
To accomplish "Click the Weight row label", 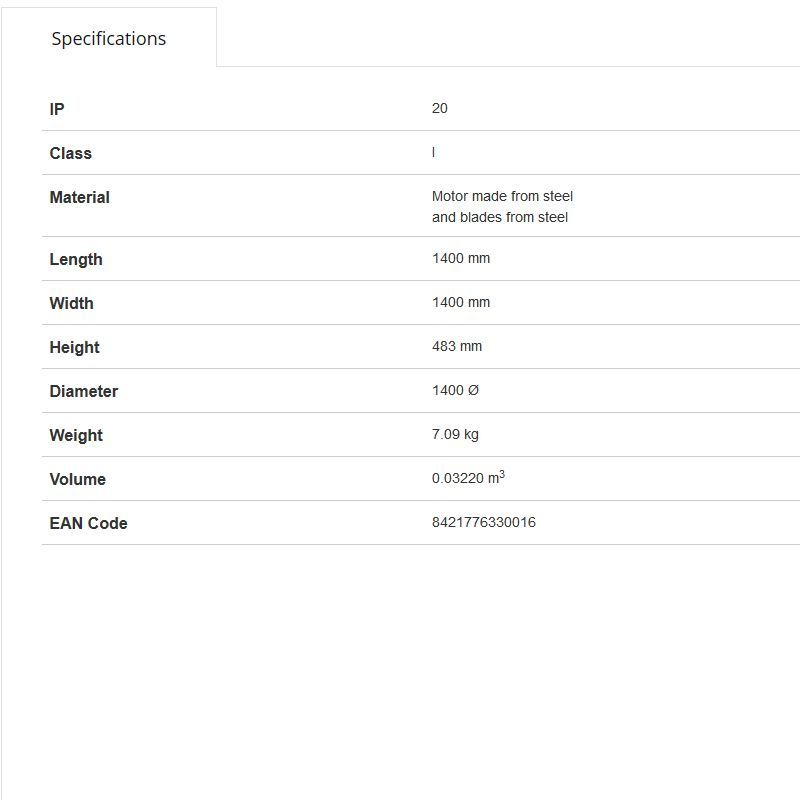I will coord(76,435).
